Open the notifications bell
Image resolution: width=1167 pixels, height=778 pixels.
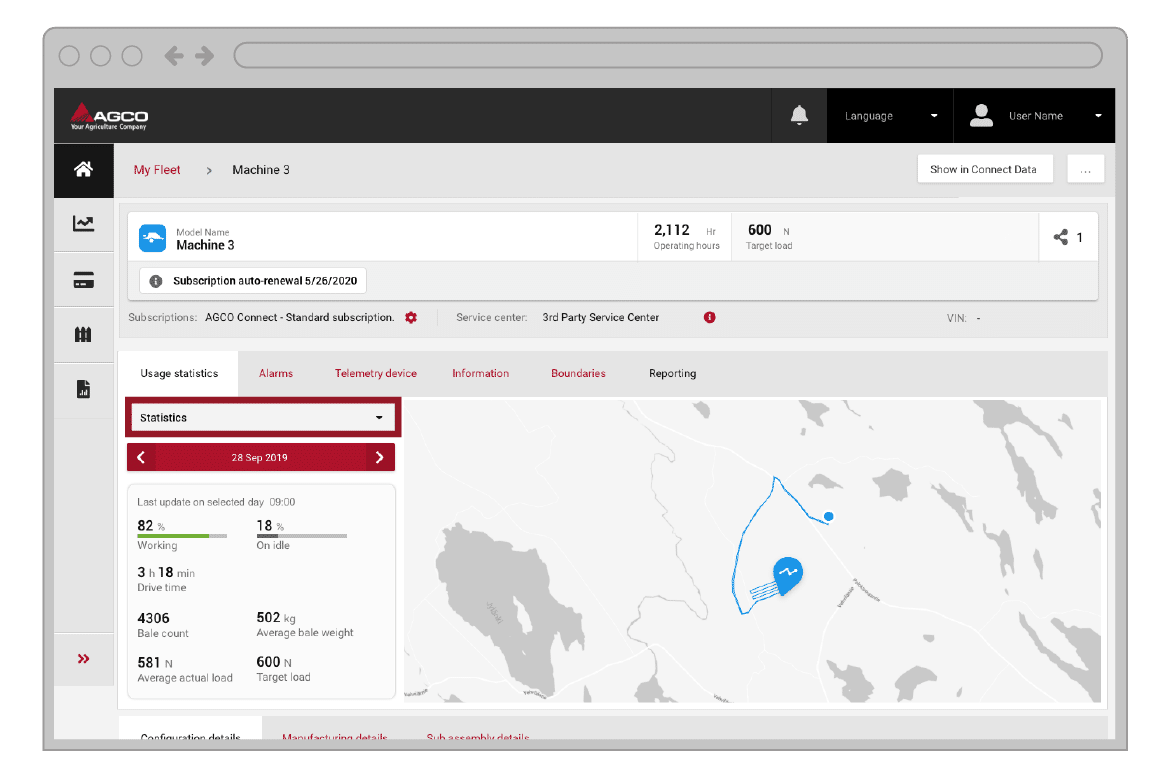pyautogui.click(x=799, y=115)
